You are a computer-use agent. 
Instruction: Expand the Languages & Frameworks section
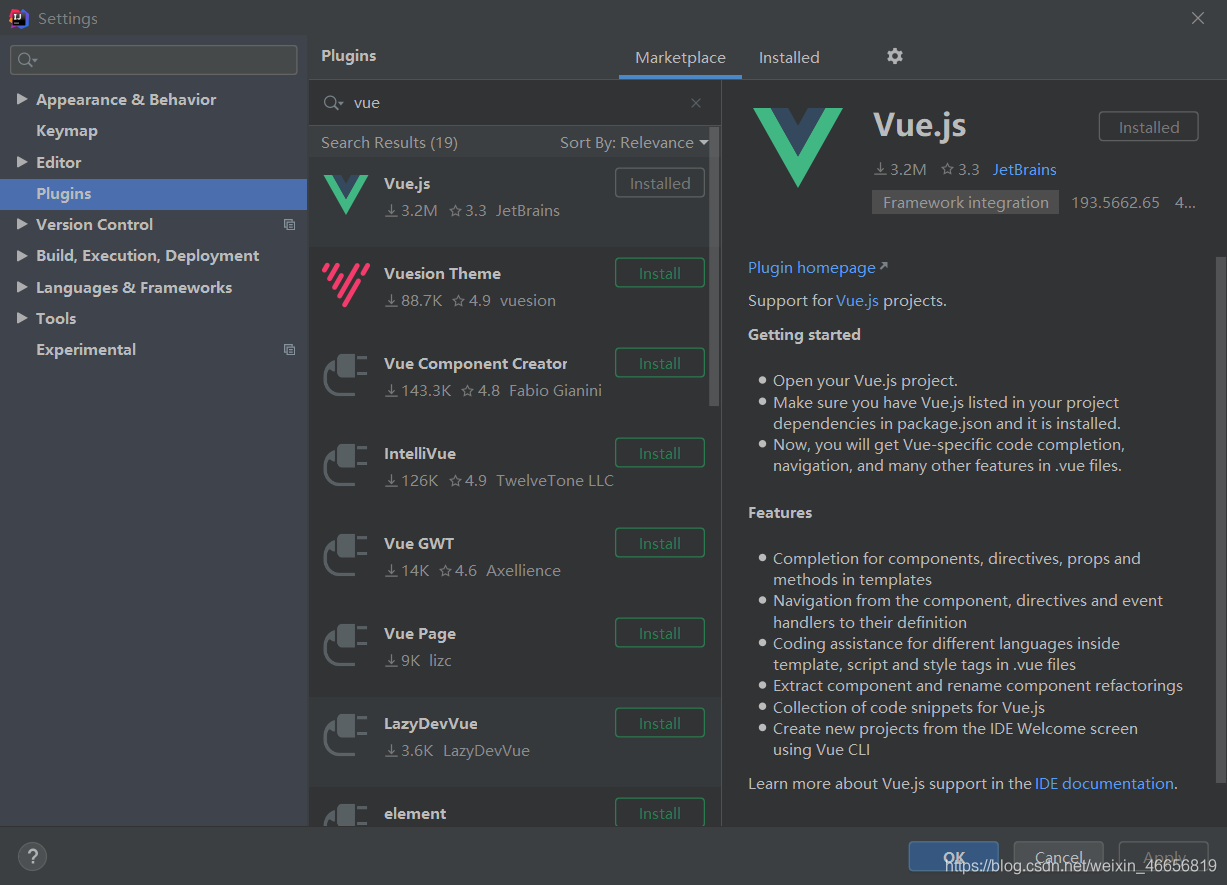tap(22, 287)
